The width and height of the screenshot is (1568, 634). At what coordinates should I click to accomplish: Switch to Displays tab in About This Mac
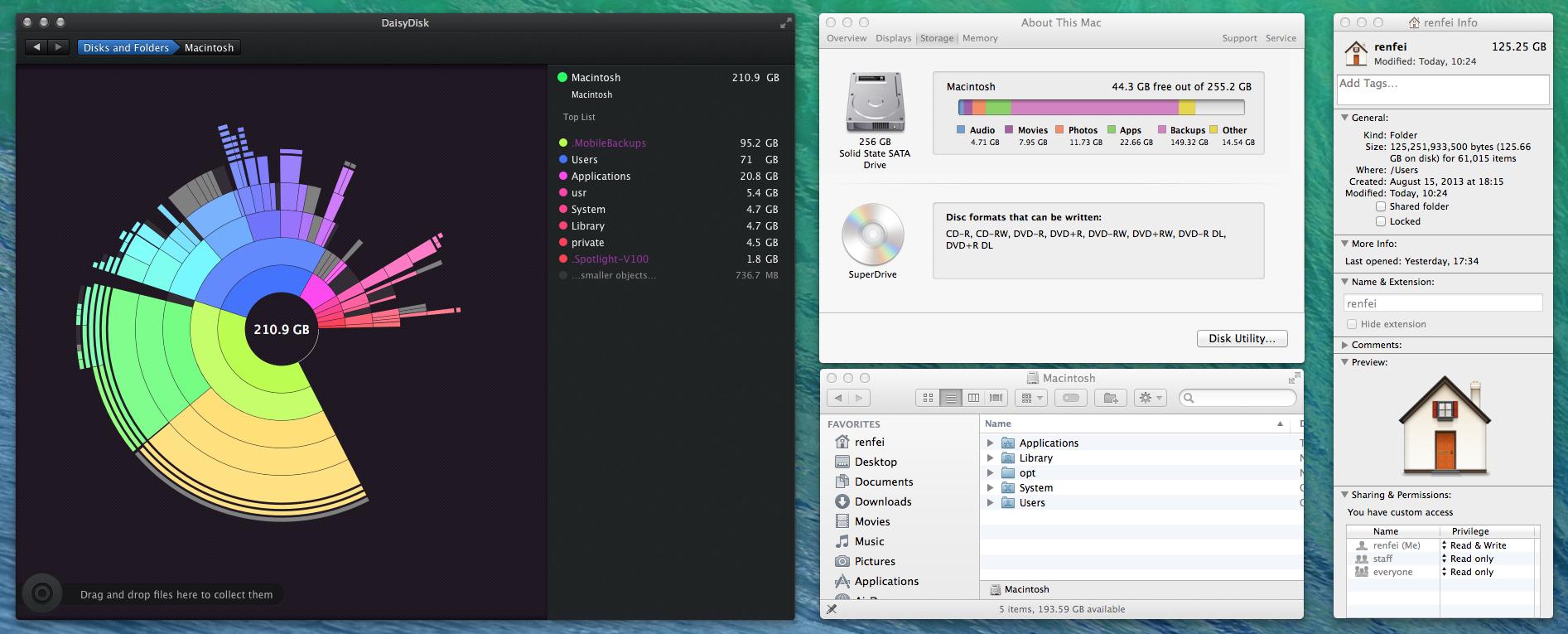click(894, 38)
